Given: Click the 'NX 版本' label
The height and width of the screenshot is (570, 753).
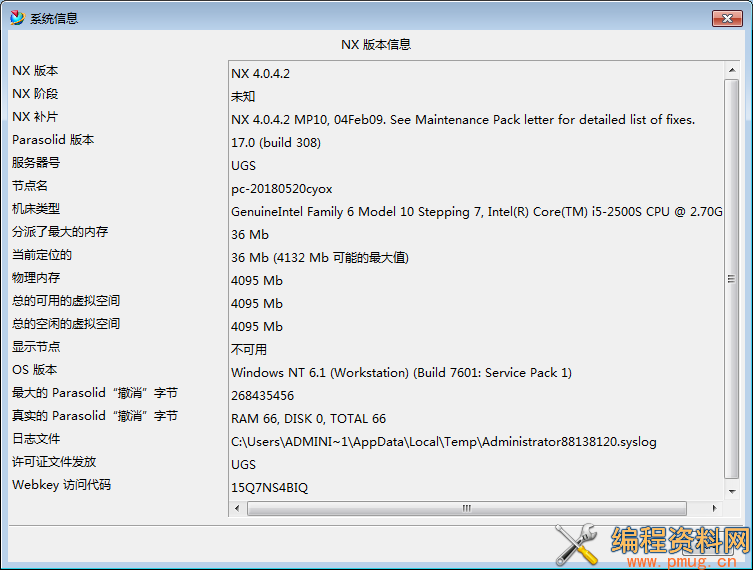Looking at the screenshot, I should (35, 71).
